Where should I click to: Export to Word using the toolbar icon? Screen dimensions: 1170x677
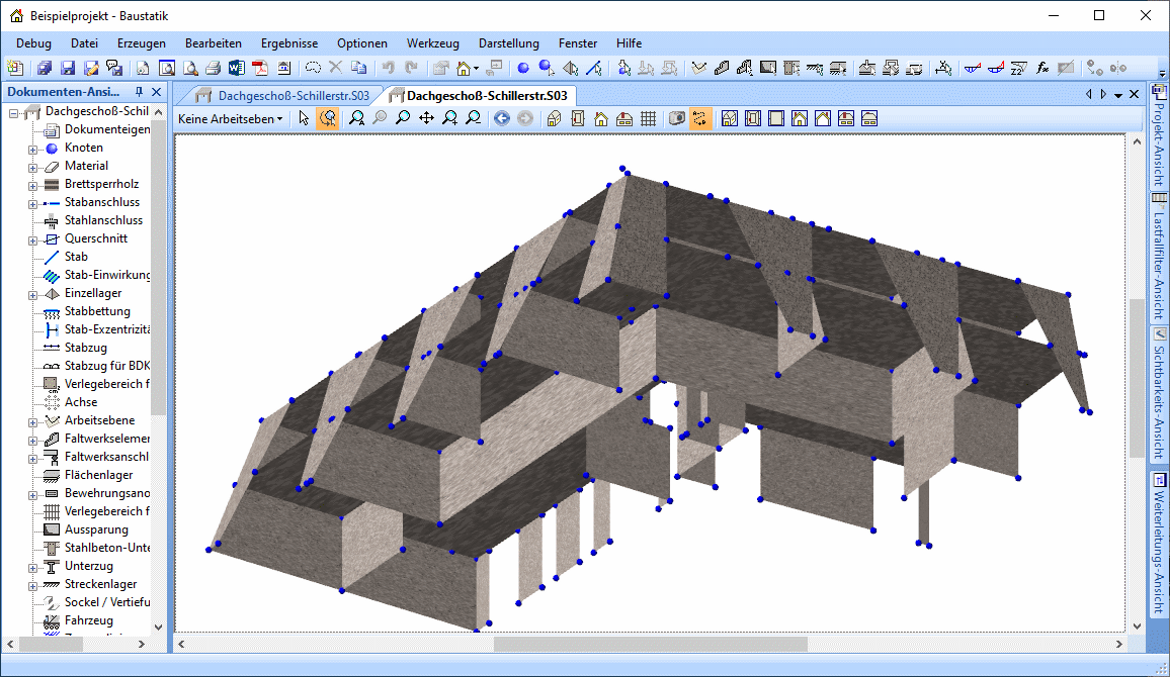pyautogui.click(x=236, y=68)
